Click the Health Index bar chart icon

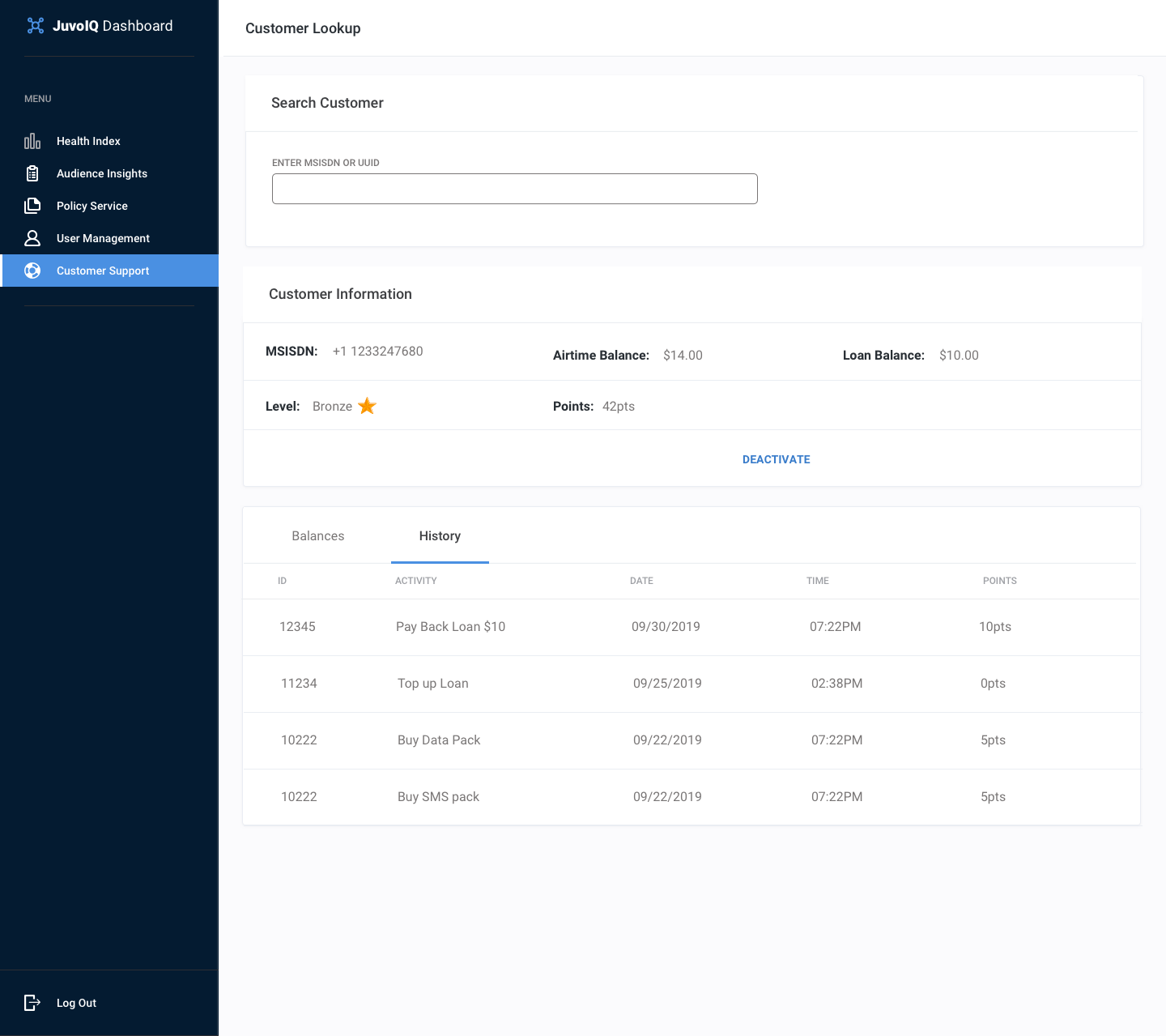point(32,141)
